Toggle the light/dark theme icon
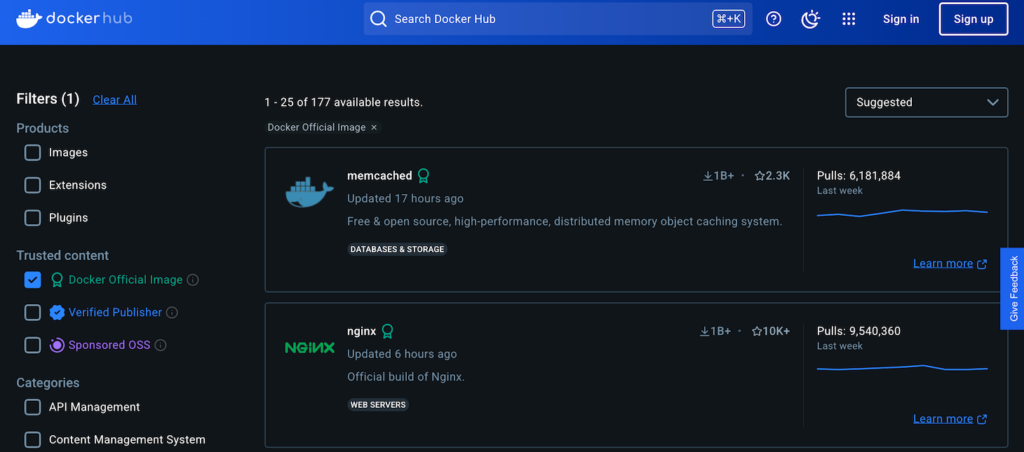This screenshot has width=1024, height=452. coord(811,19)
